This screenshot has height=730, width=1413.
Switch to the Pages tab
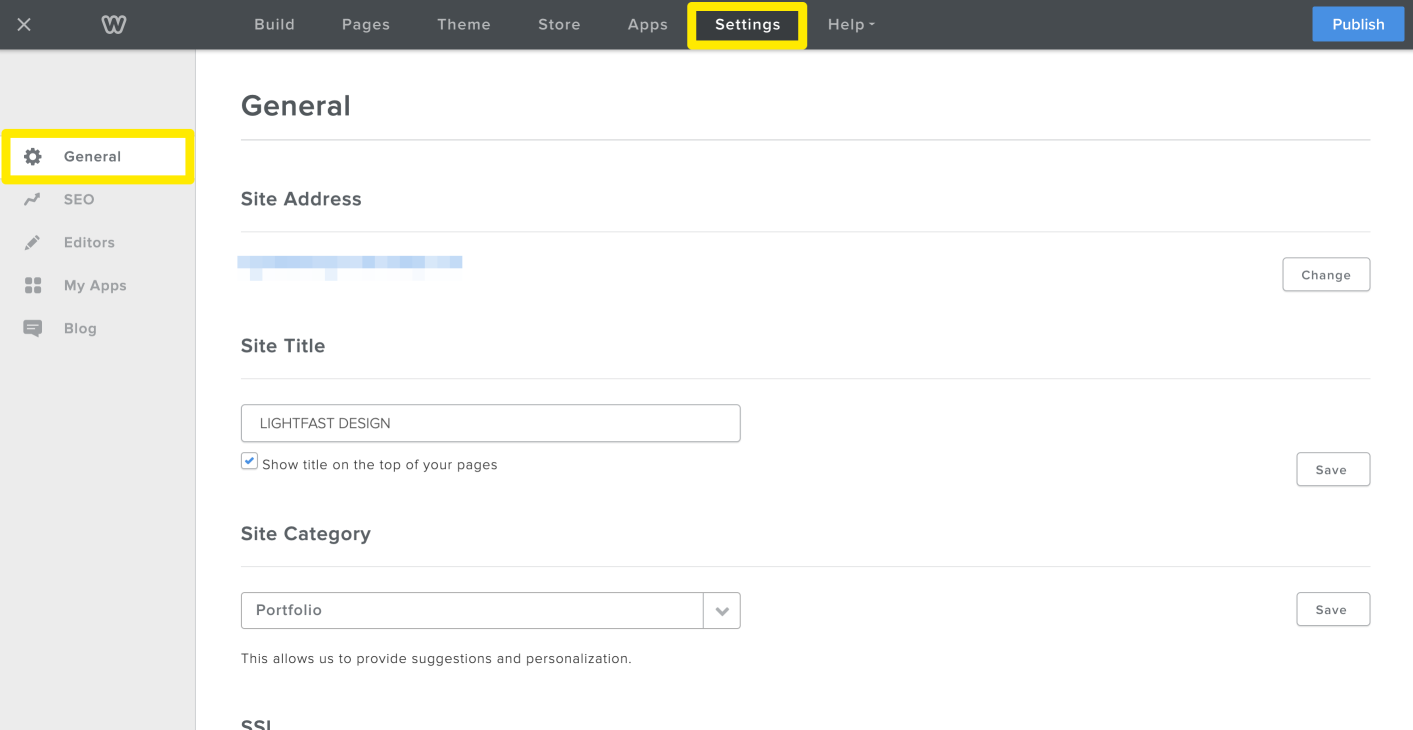[366, 24]
